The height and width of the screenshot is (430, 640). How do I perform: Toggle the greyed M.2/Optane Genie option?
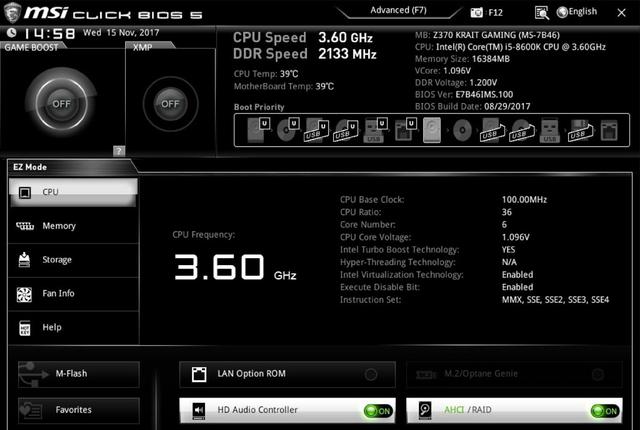coord(514,374)
